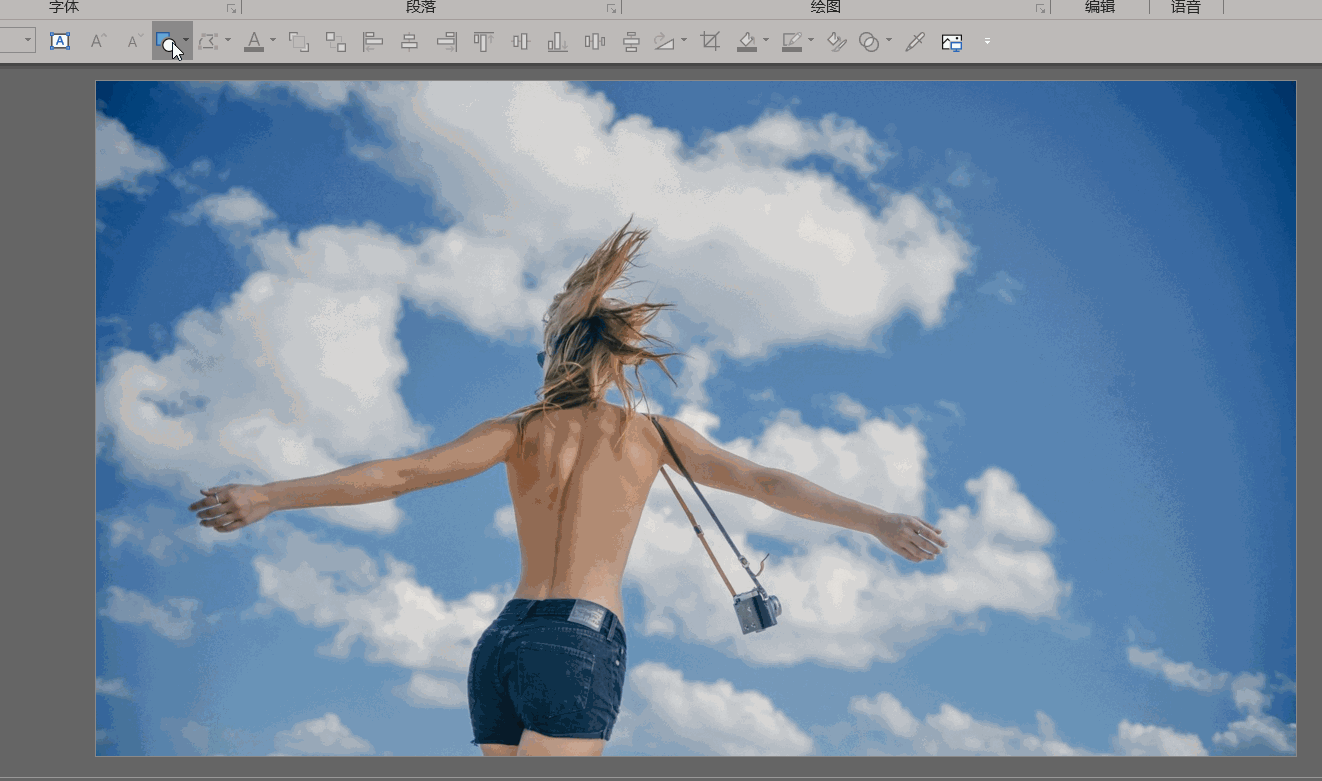The width and height of the screenshot is (1322, 781).
Task: Click the 编辑 group label
Action: pyautogui.click(x=1100, y=7)
